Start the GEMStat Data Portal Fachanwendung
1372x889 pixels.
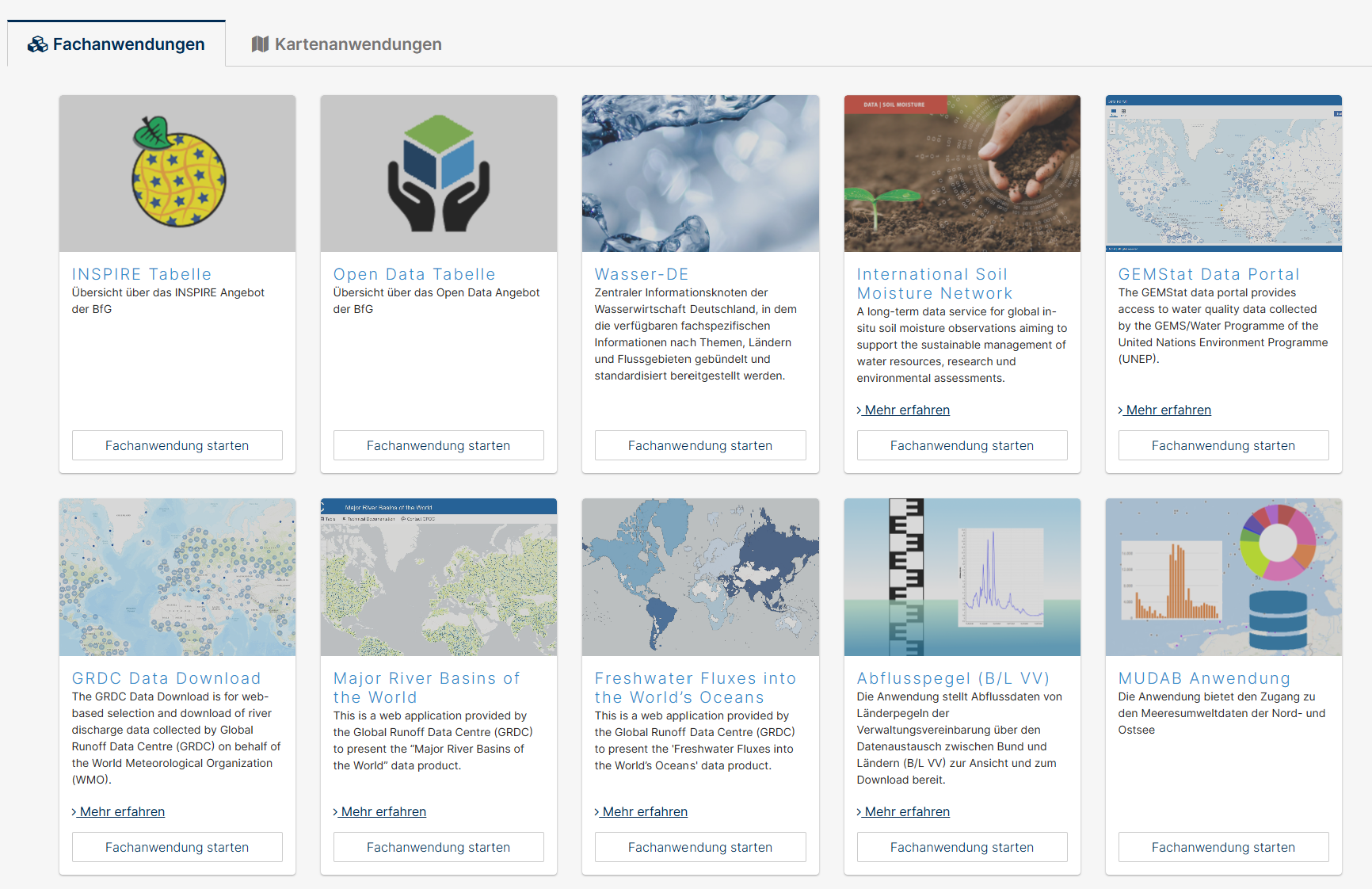coord(1224,445)
